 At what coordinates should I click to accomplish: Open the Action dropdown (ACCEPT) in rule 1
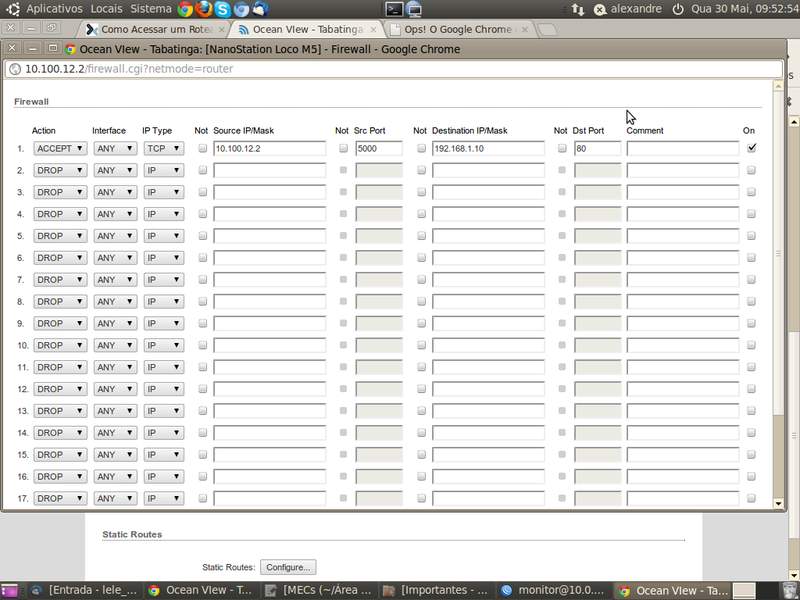[x=60, y=148]
